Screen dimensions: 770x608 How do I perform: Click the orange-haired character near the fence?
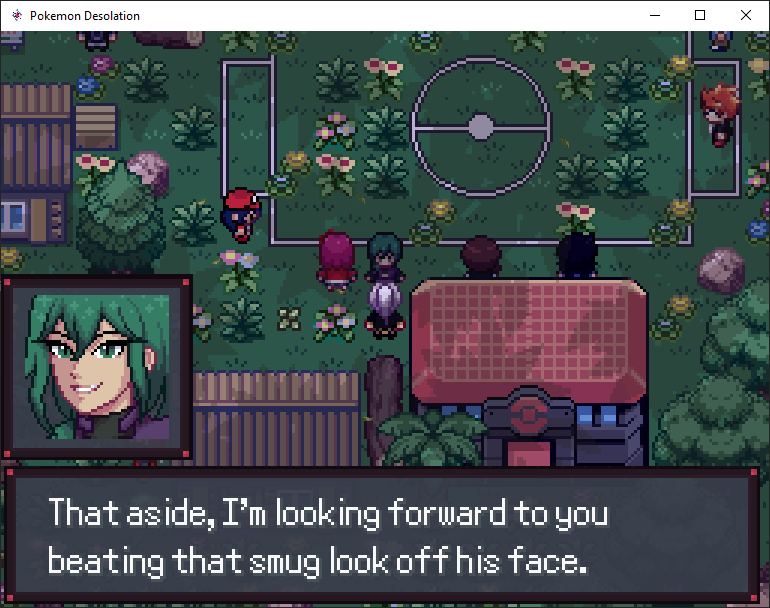click(719, 115)
